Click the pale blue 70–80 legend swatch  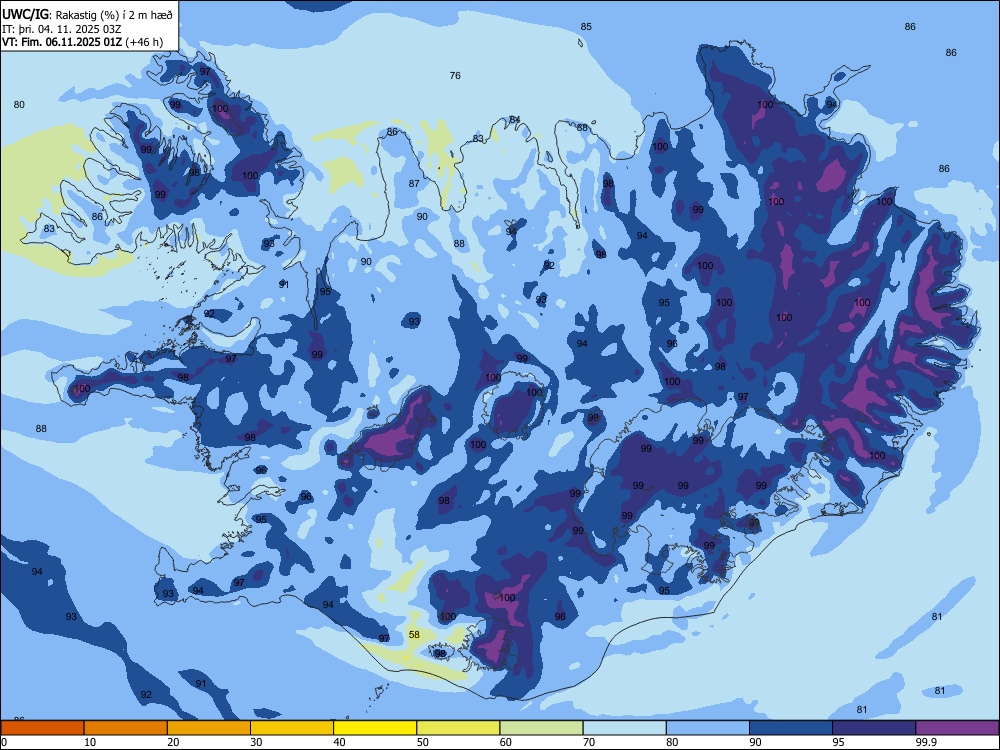(x=624, y=728)
